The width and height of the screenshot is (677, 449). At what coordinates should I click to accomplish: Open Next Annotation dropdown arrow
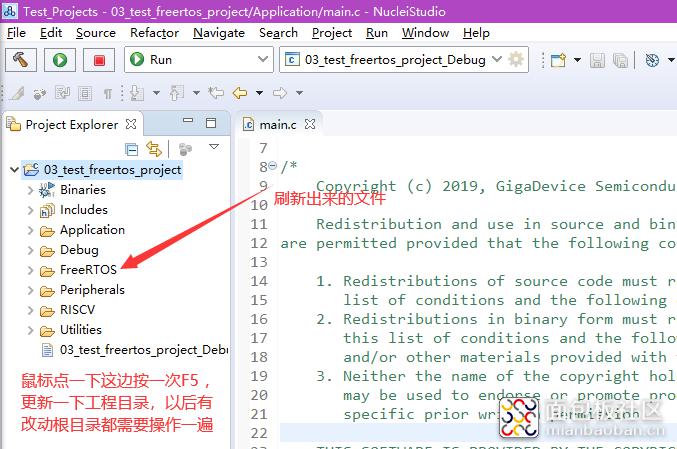156,93
